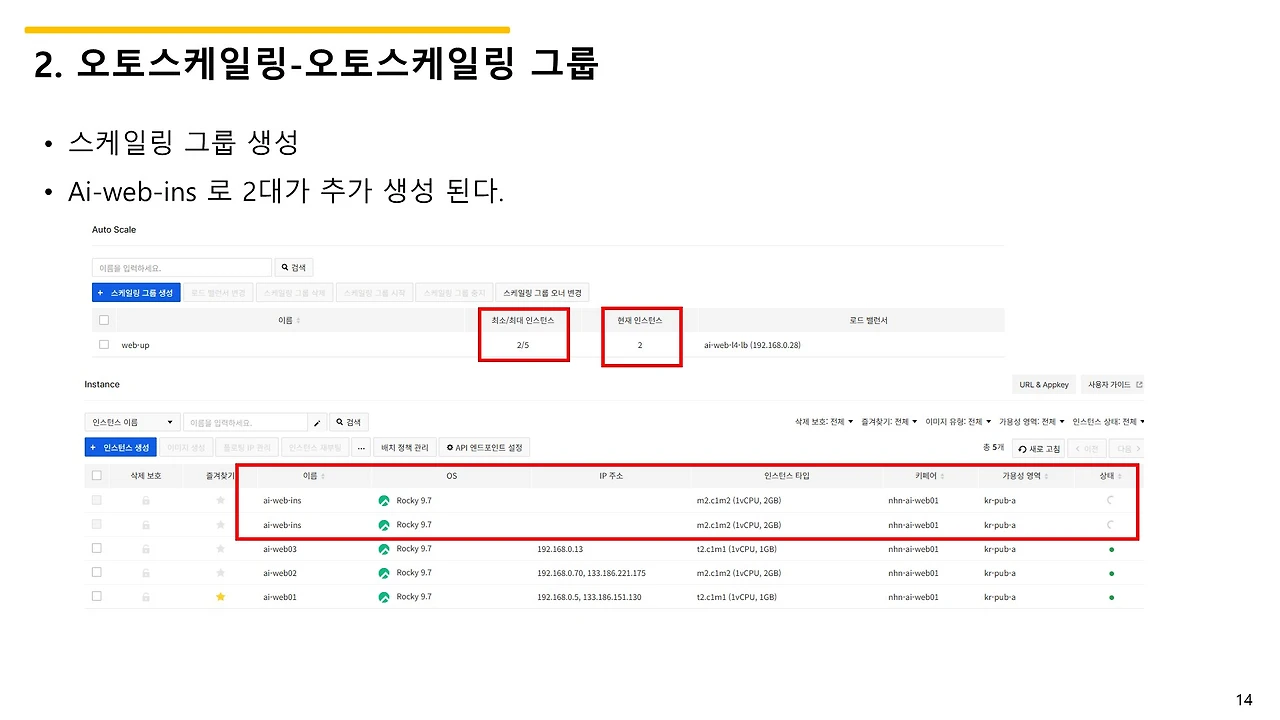The height and width of the screenshot is (720, 1280).
Task: Toggle favorite star for ai-web02
Action: pos(221,573)
